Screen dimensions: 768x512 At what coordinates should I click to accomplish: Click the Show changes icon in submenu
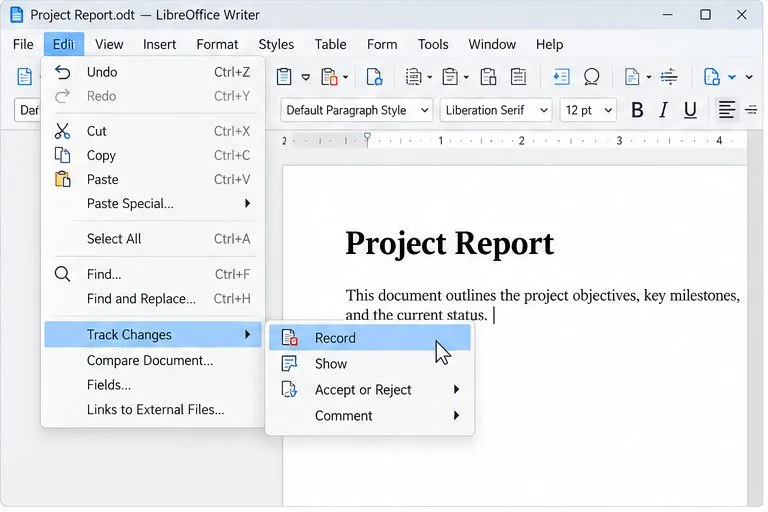289,364
